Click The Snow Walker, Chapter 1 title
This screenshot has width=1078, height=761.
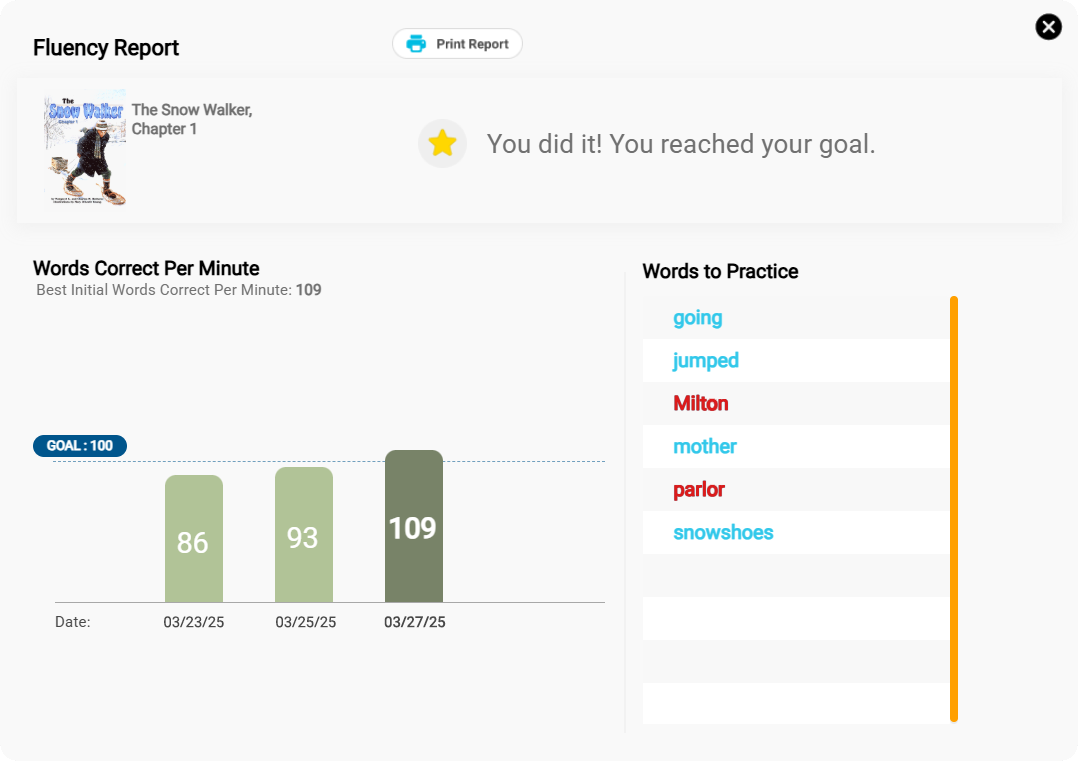[191, 119]
